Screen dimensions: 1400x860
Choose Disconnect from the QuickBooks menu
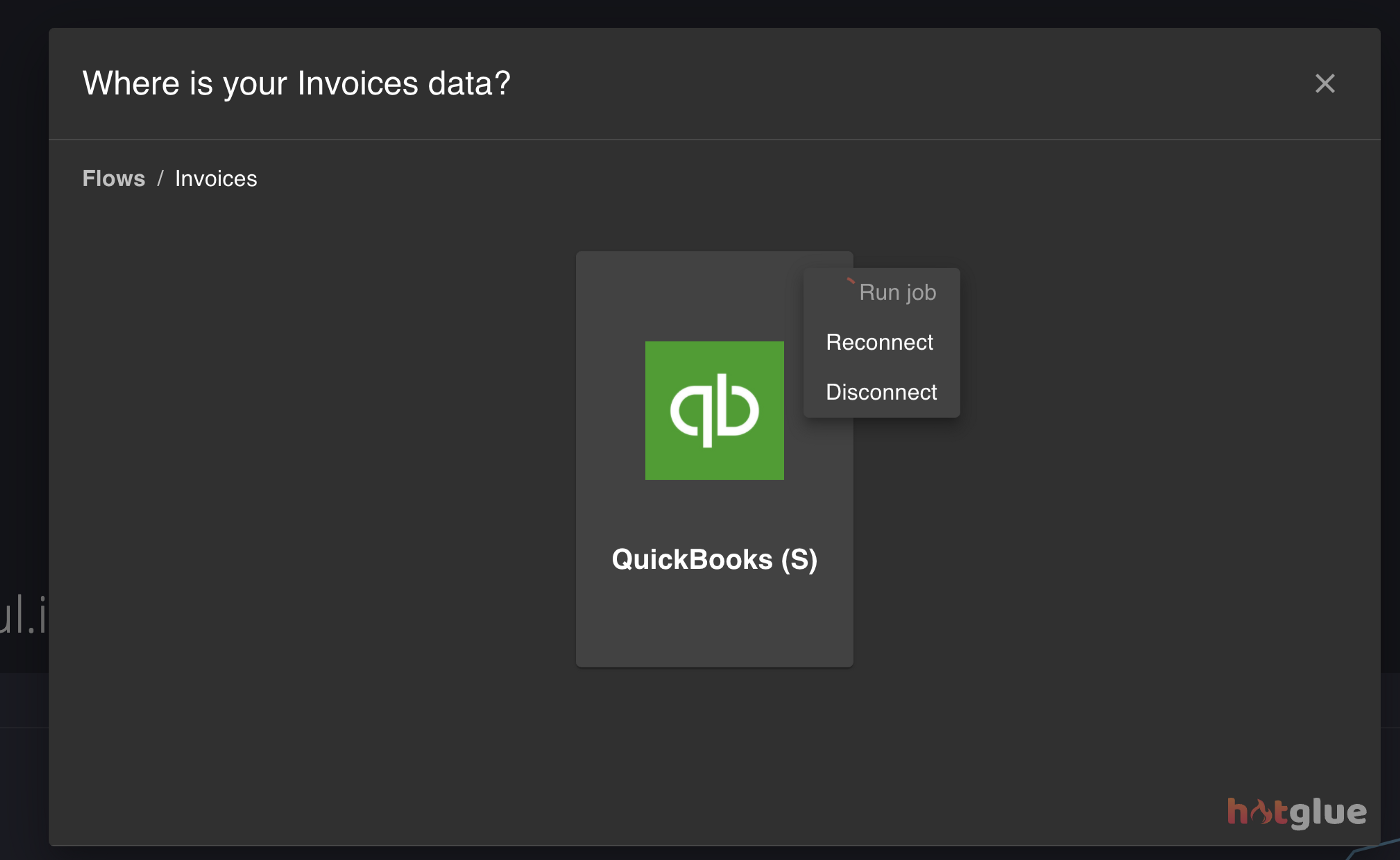(882, 393)
